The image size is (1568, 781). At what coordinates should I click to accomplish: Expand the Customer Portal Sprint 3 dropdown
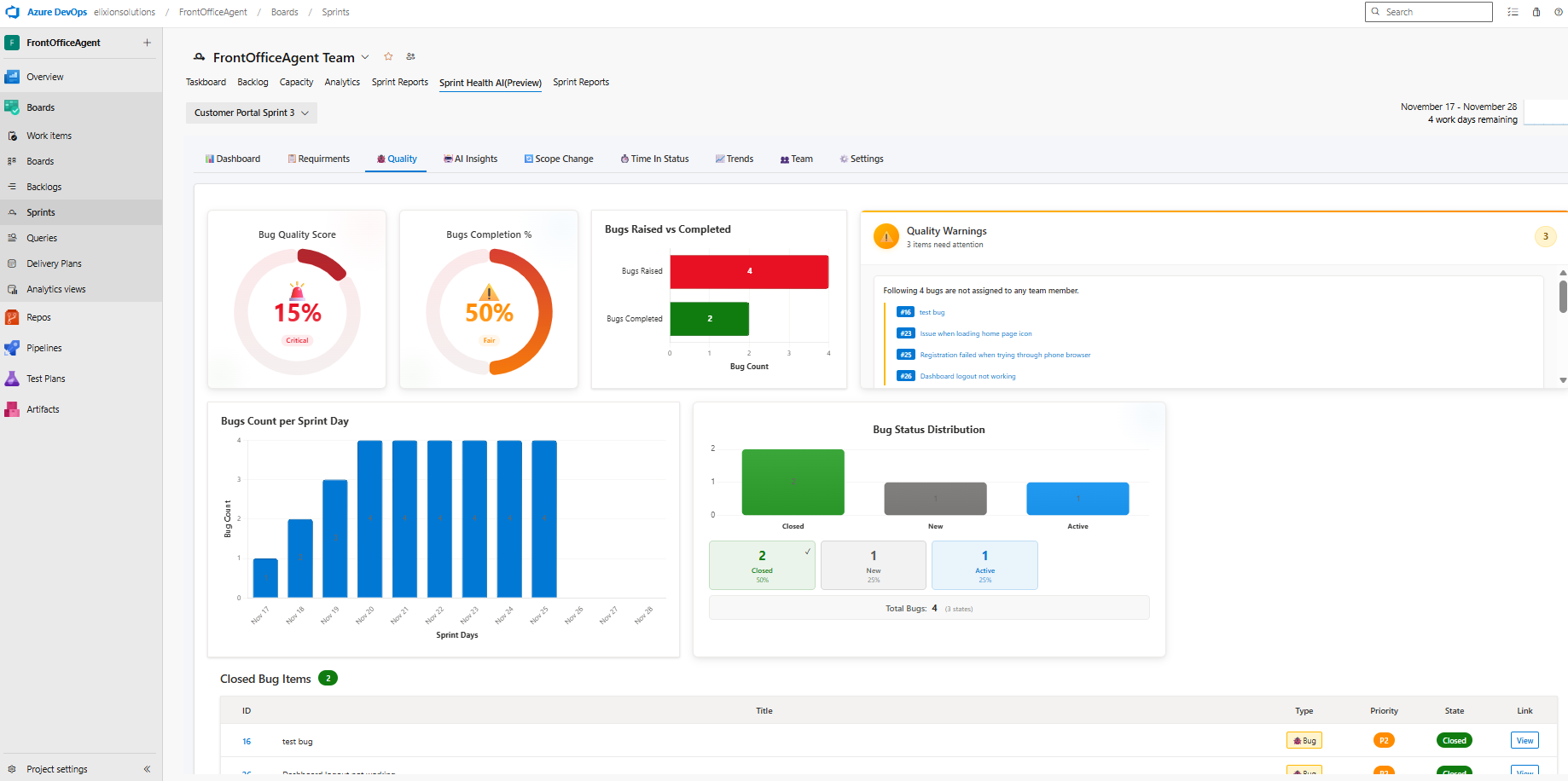[251, 113]
